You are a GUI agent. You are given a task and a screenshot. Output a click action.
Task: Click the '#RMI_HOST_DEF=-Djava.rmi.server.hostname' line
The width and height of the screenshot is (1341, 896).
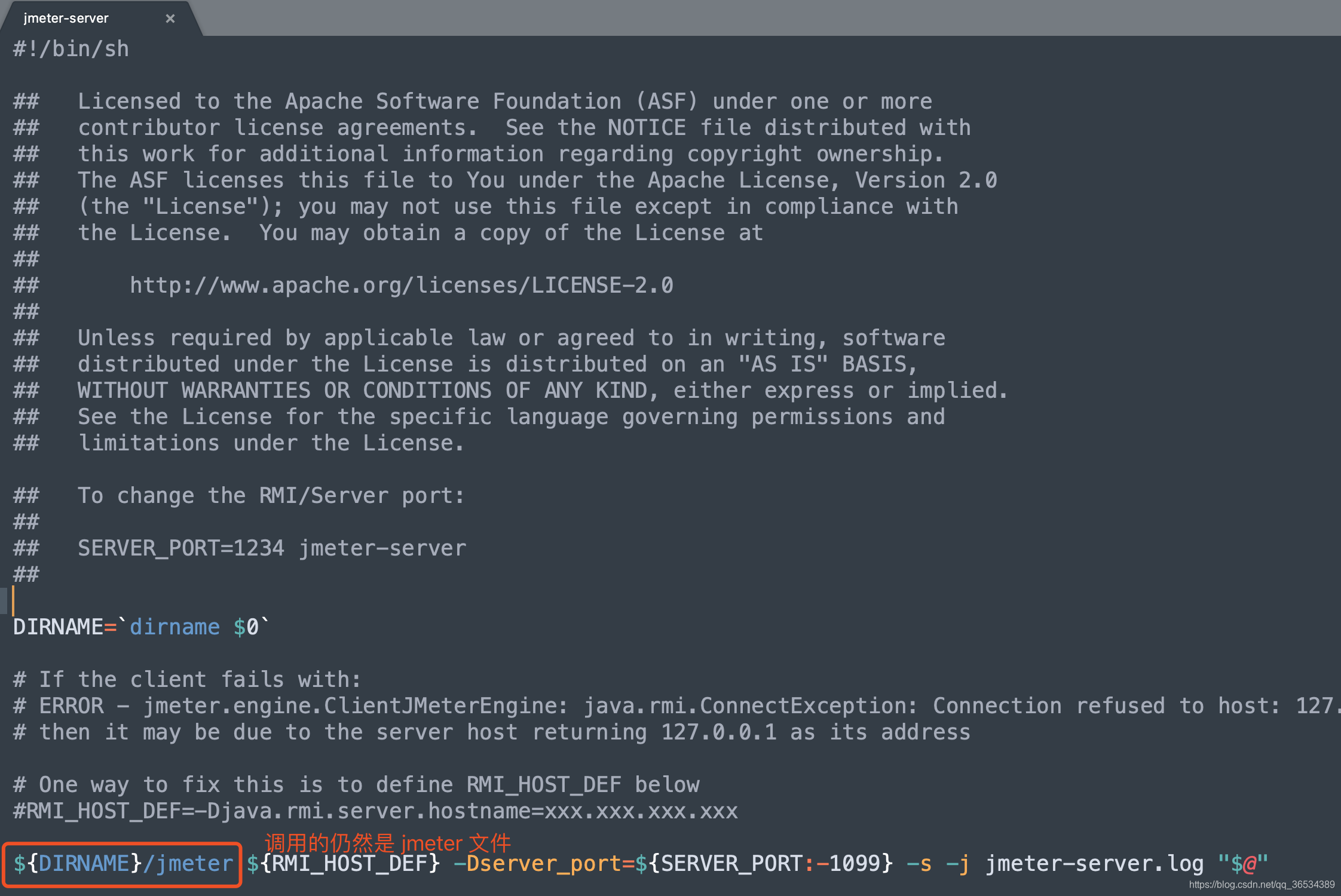tap(375, 811)
